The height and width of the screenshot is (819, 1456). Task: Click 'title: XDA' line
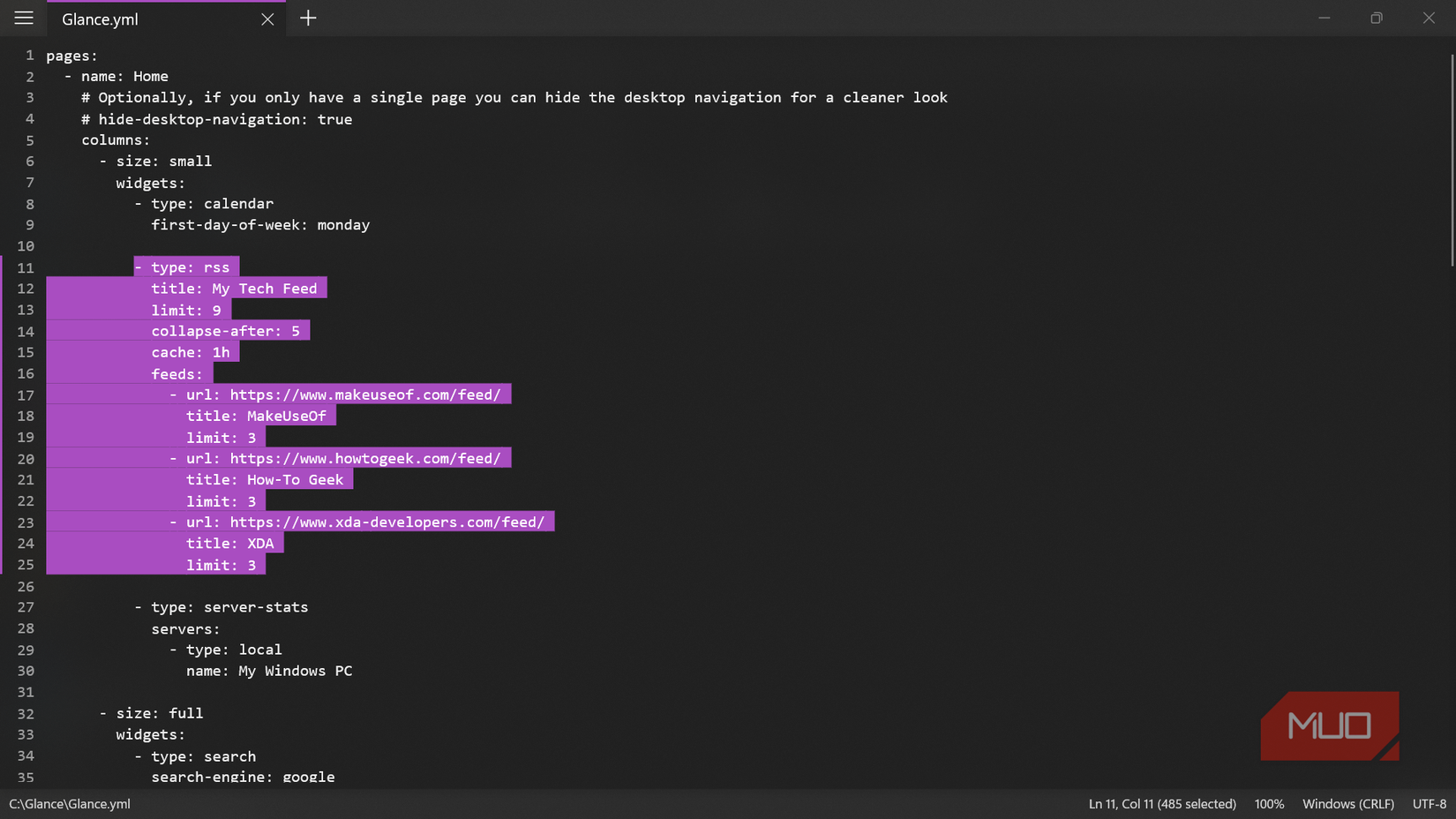(229, 544)
